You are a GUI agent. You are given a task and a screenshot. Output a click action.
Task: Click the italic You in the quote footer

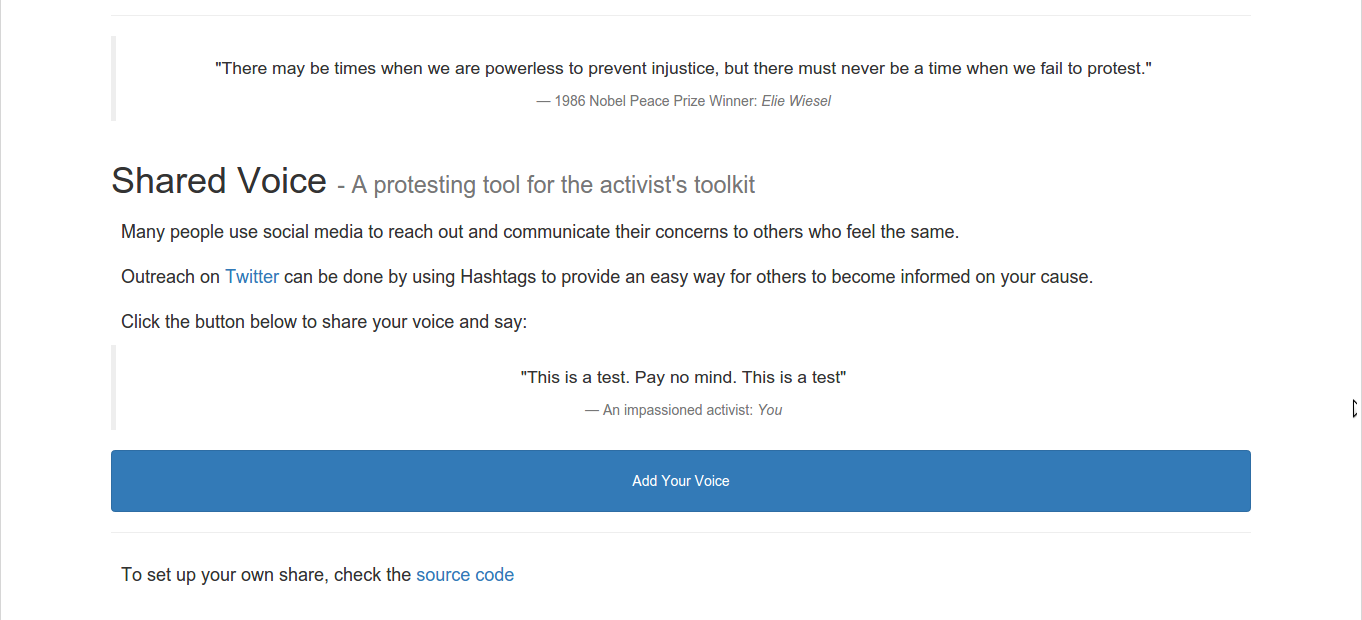[x=770, y=410]
